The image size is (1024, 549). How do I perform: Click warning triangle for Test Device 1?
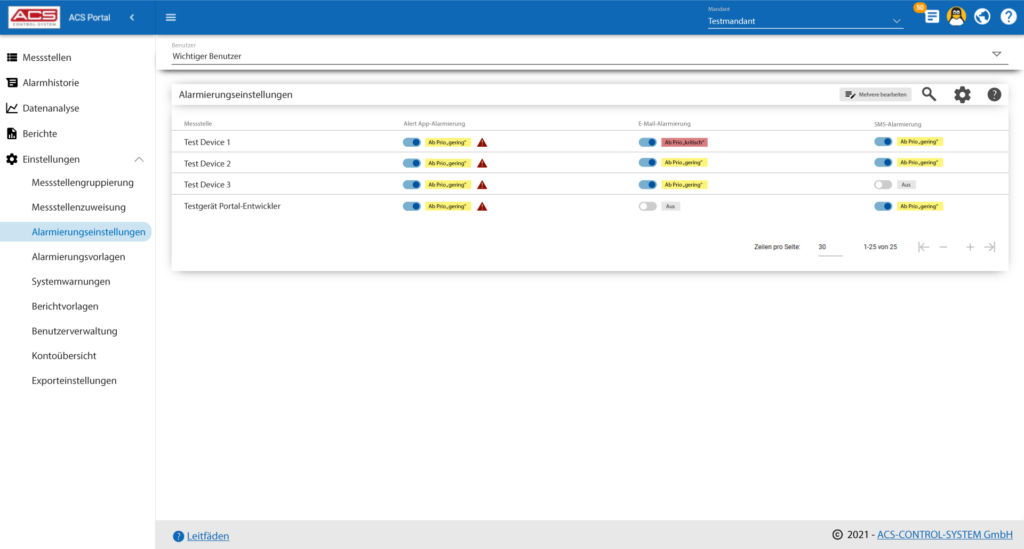pos(482,142)
